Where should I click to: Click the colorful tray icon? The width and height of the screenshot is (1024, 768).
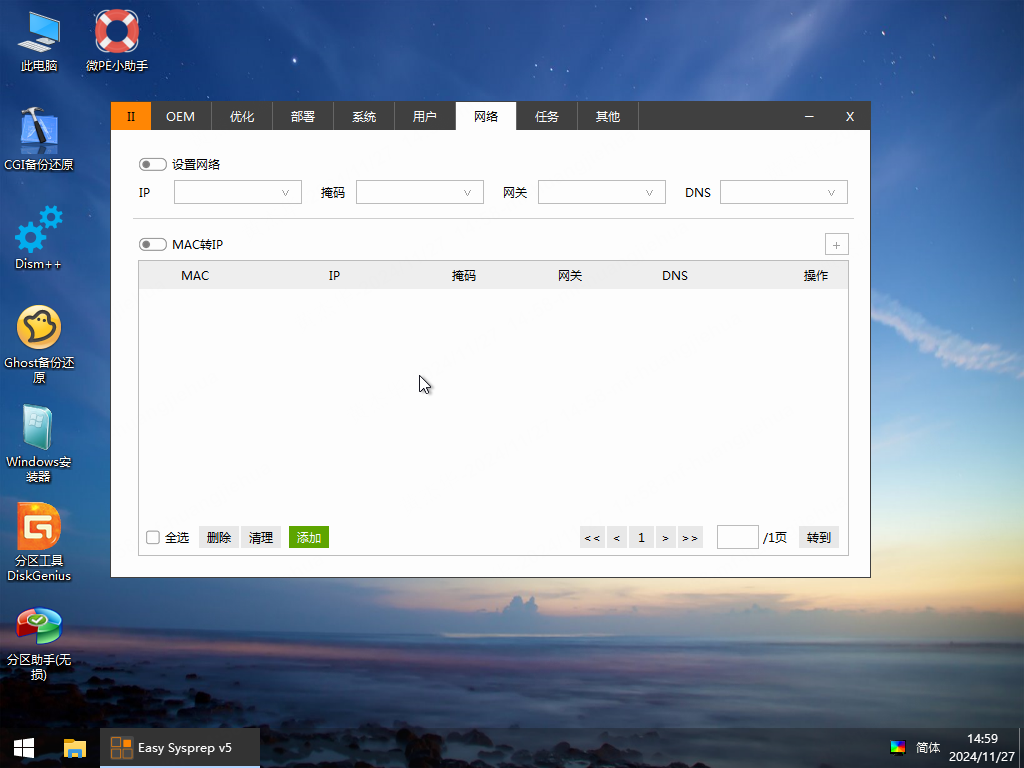point(898,748)
